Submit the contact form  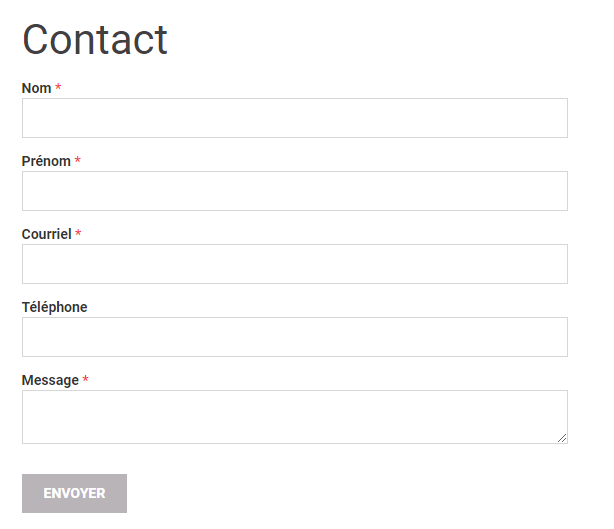[x=74, y=493]
